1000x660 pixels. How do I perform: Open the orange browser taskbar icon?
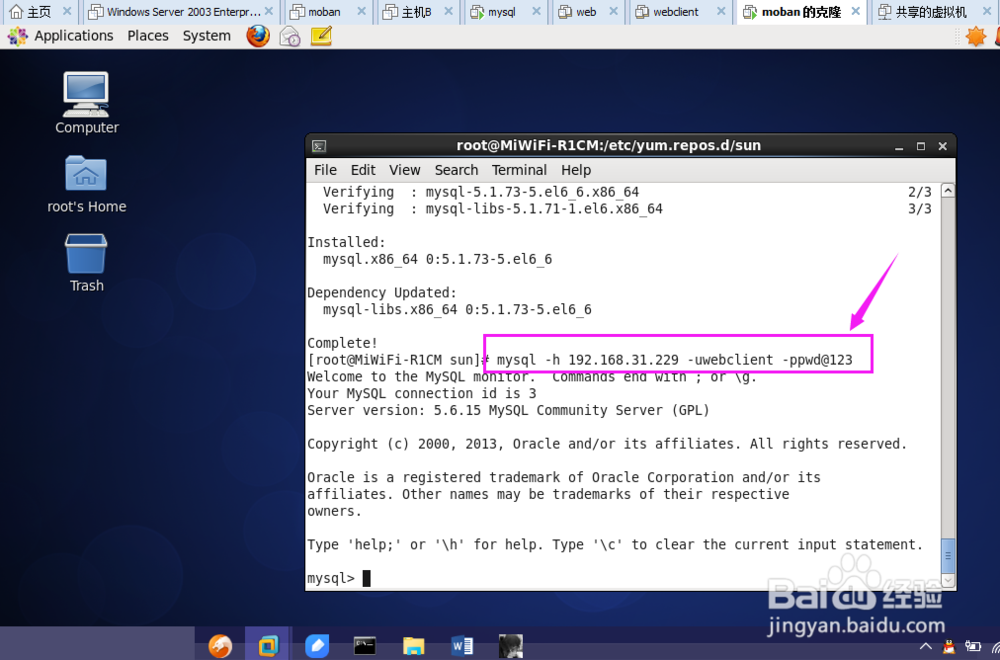[x=220, y=646]
